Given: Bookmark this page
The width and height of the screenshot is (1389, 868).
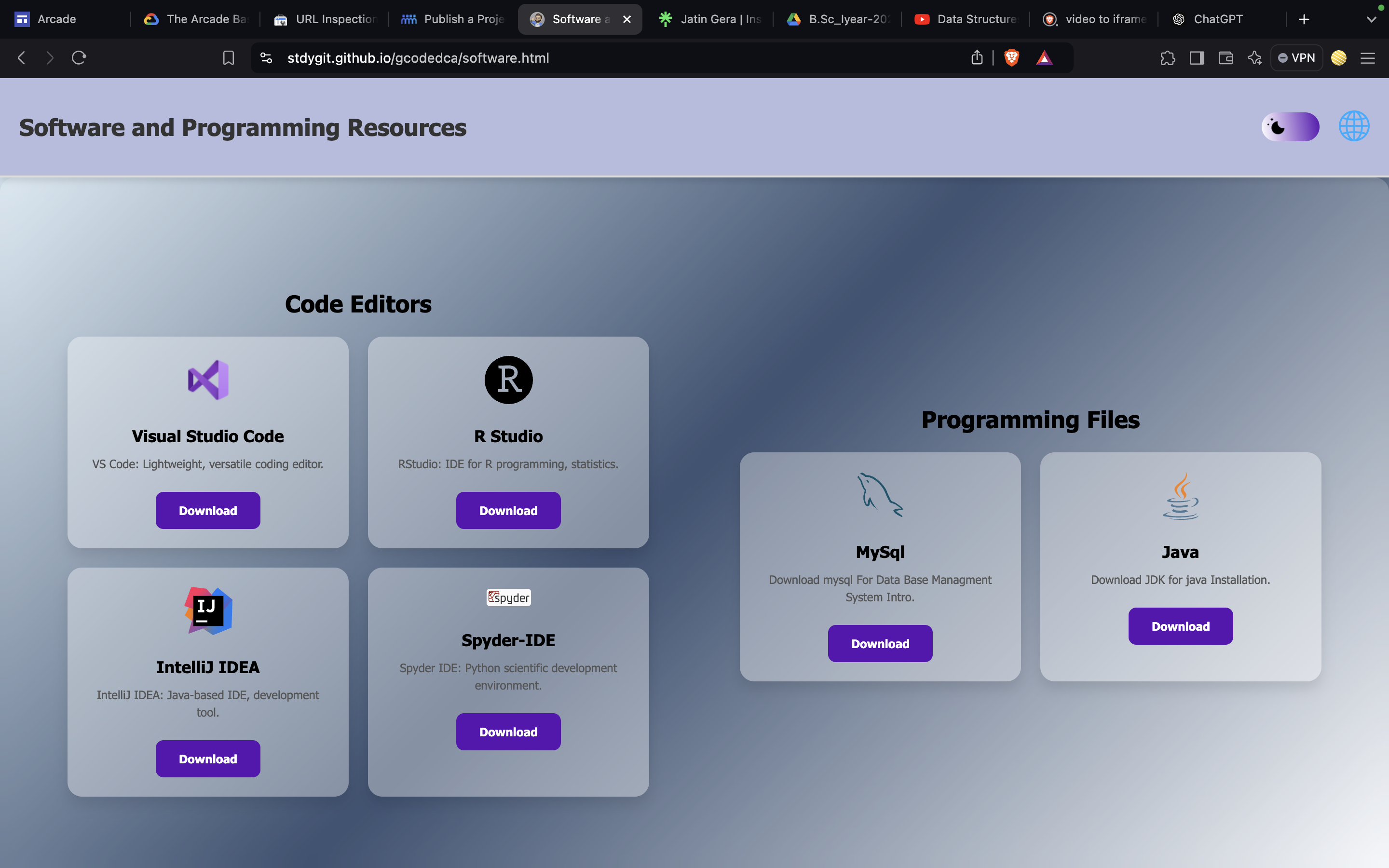Looking at the screenshot, I should pos(229,58).
